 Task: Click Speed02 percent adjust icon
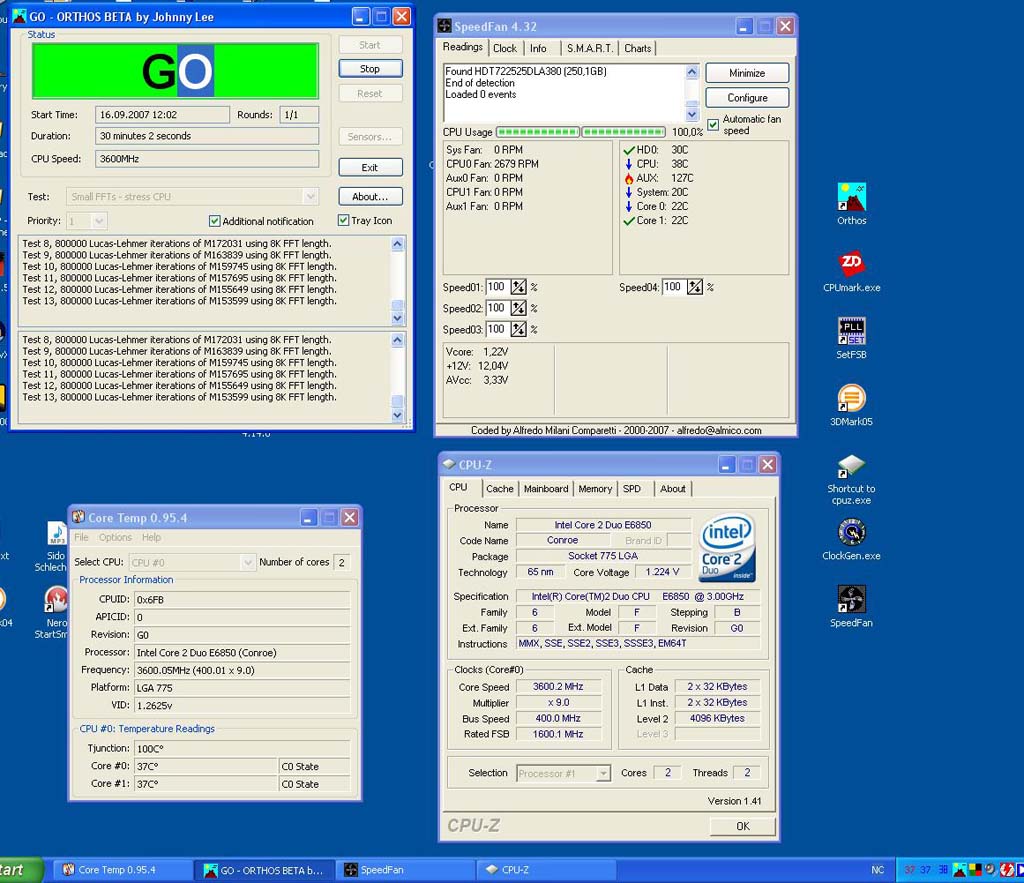pyautogui.click(x=518, y=308)
